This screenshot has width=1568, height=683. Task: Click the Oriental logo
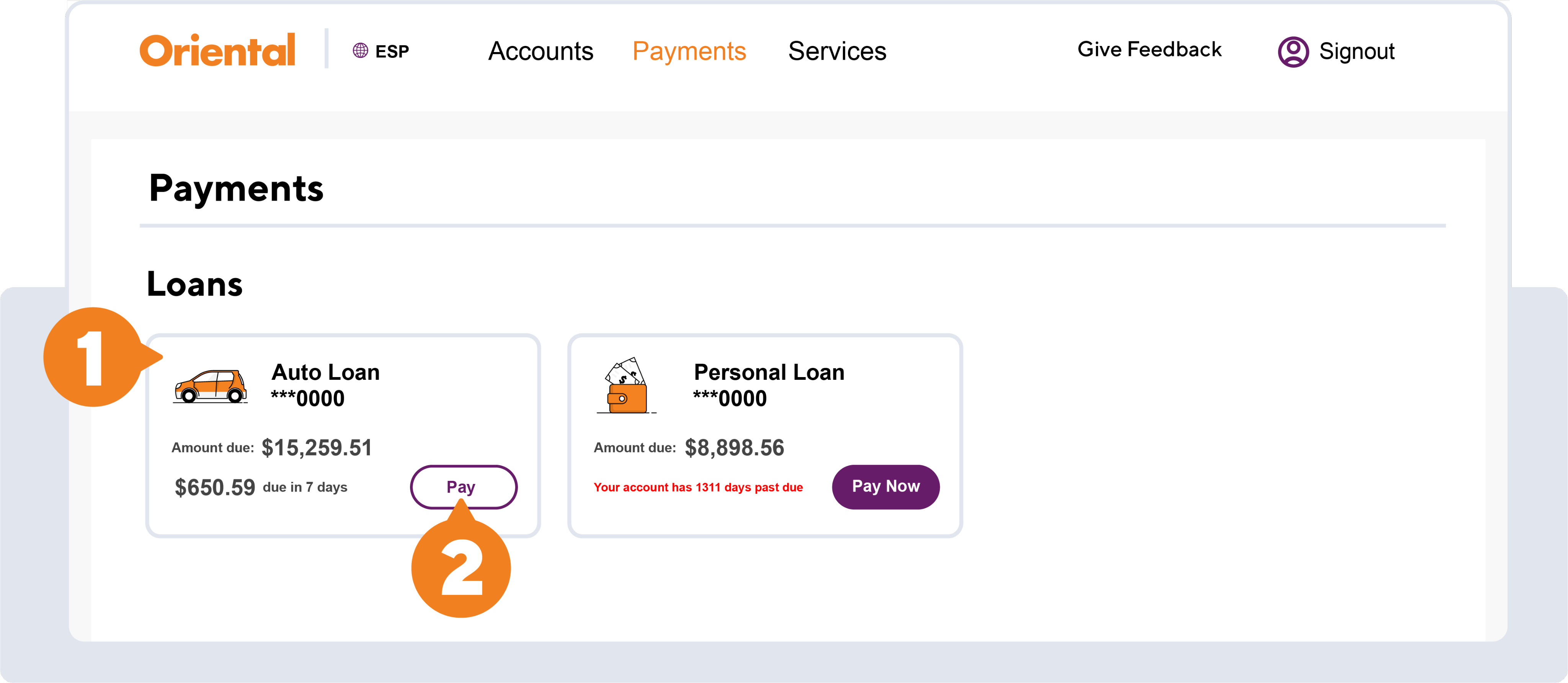[217, 50]
